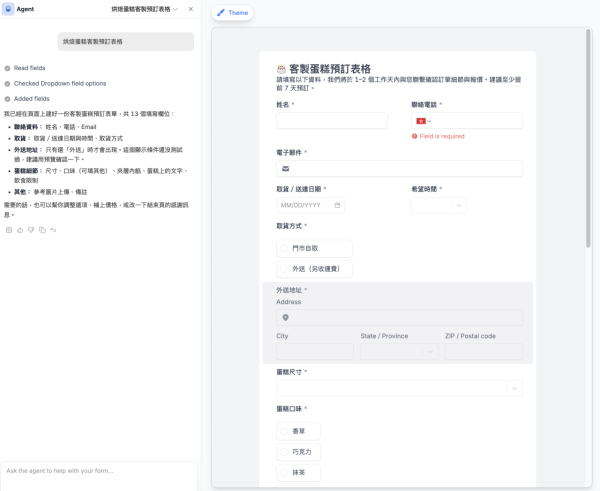Expand the Read fields step
600x491 pixels.
tap(29, 68)
